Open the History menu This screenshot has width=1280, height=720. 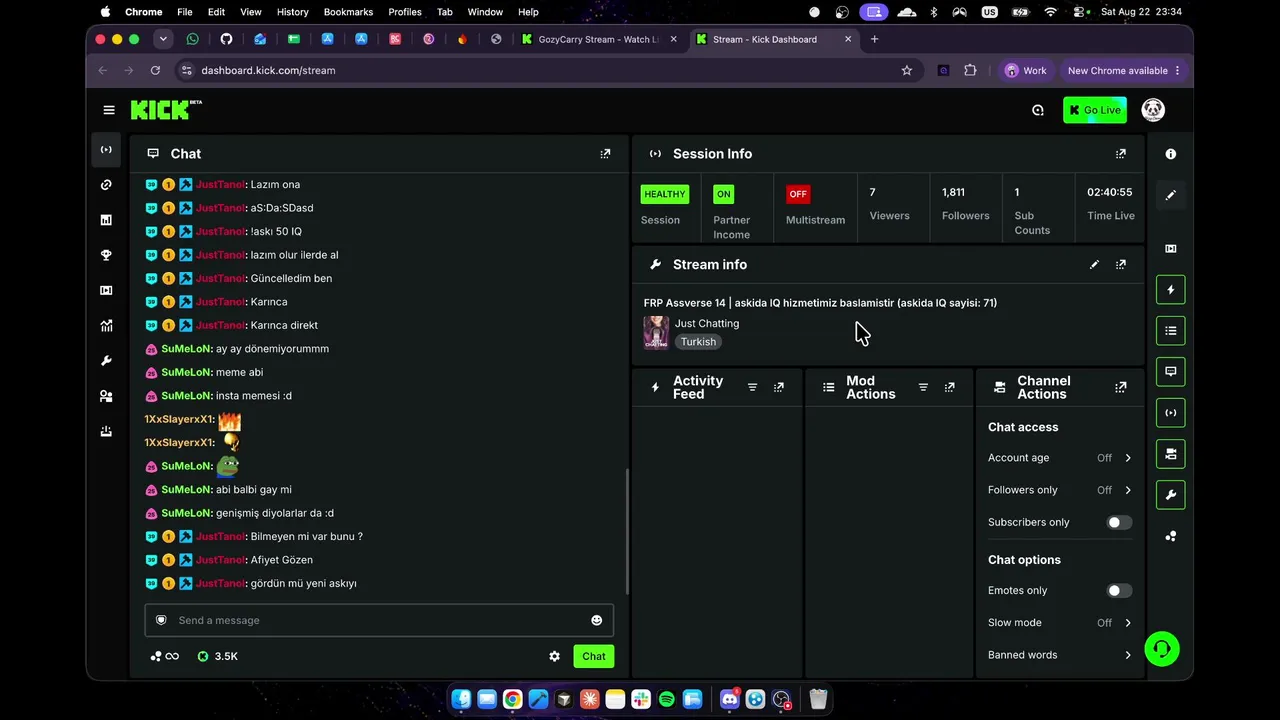pyautogui.click(x=292, y=12)
